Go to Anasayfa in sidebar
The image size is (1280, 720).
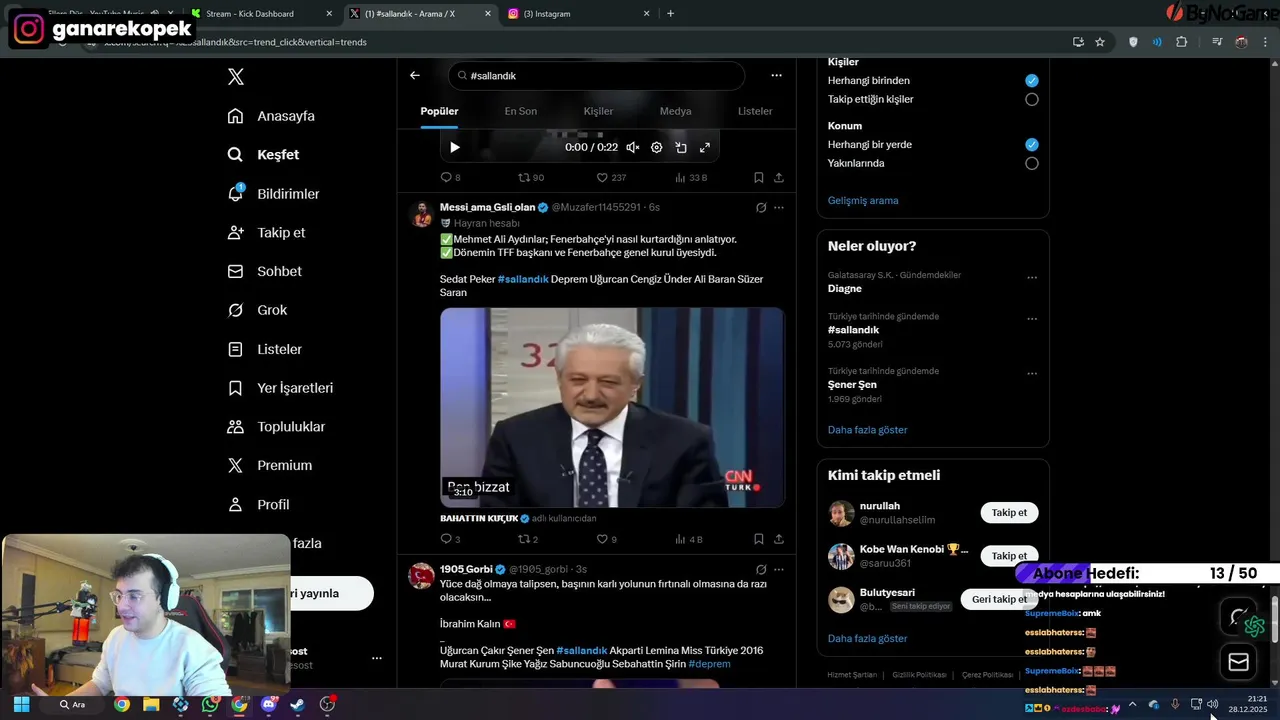271,116
